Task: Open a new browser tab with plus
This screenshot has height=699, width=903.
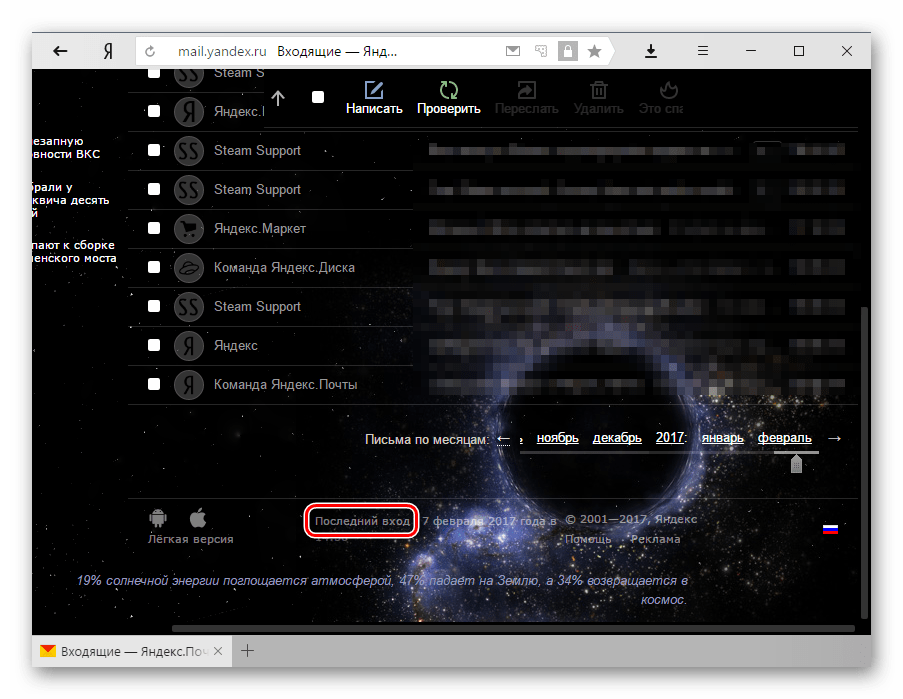Action: coord(248,651)
